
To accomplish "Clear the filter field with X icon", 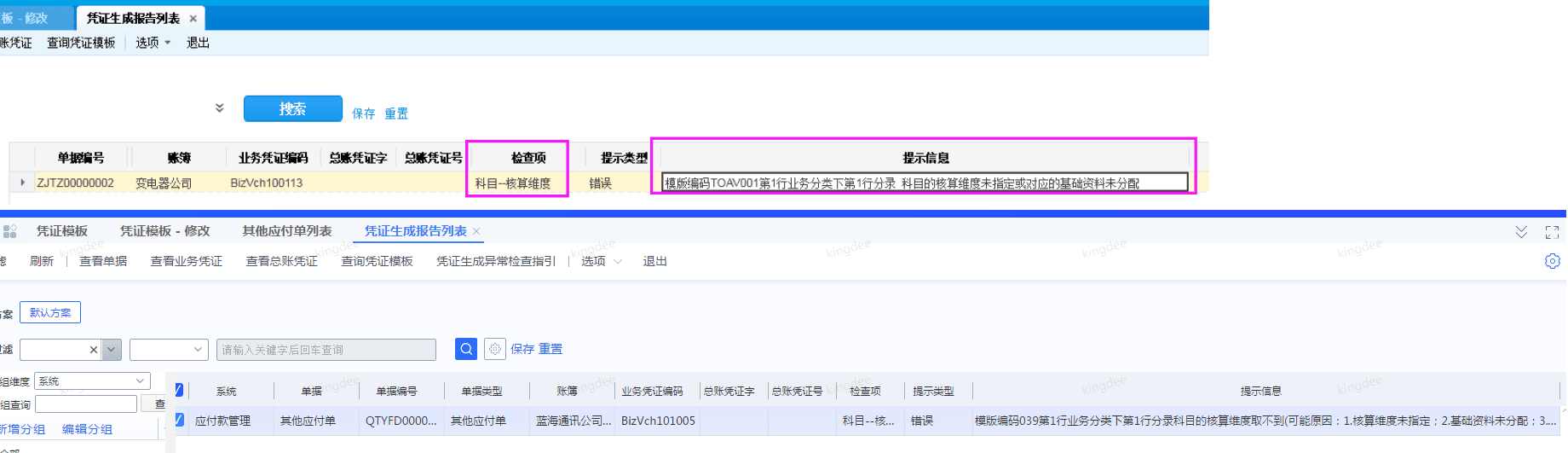I will pos(94,350).
